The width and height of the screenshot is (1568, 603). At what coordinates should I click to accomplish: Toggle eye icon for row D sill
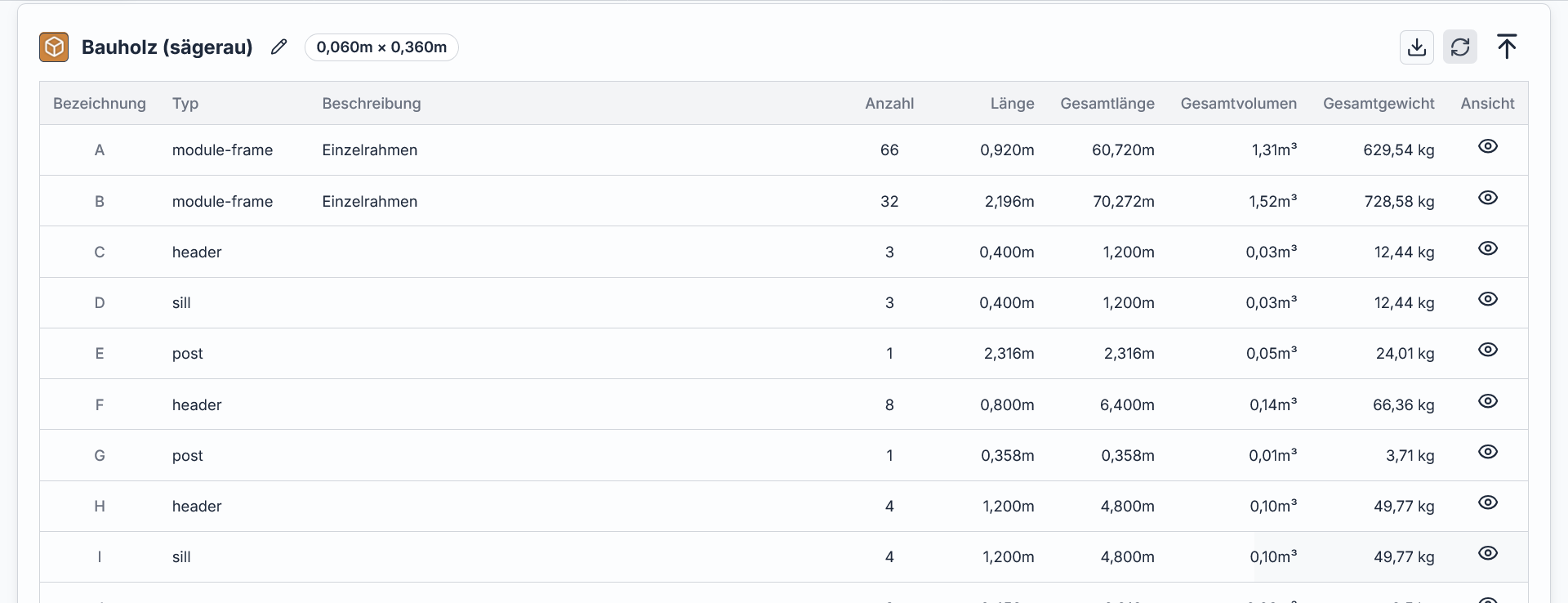1488,299
